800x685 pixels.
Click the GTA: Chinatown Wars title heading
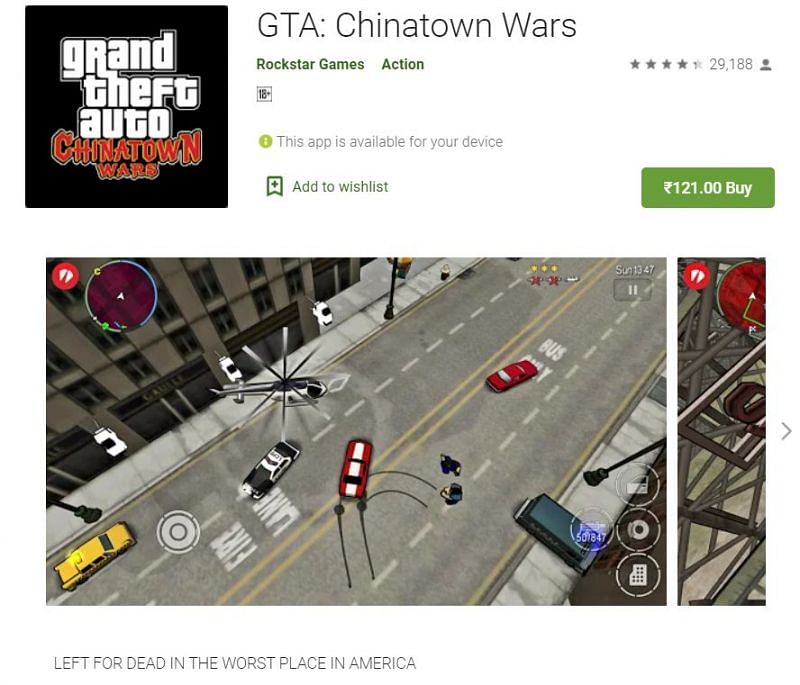click(417, 25)
